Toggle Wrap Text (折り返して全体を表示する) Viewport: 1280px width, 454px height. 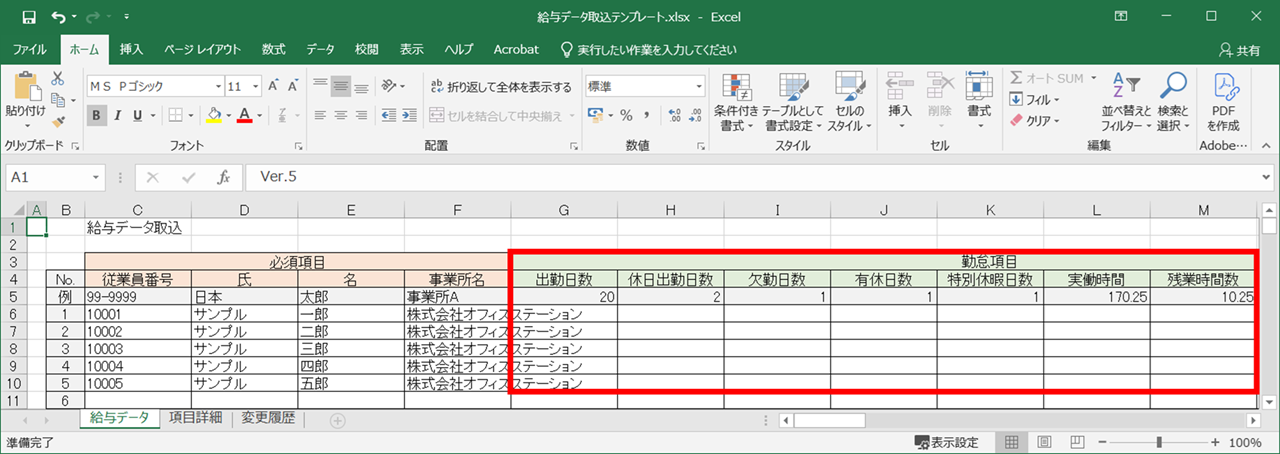502,87
